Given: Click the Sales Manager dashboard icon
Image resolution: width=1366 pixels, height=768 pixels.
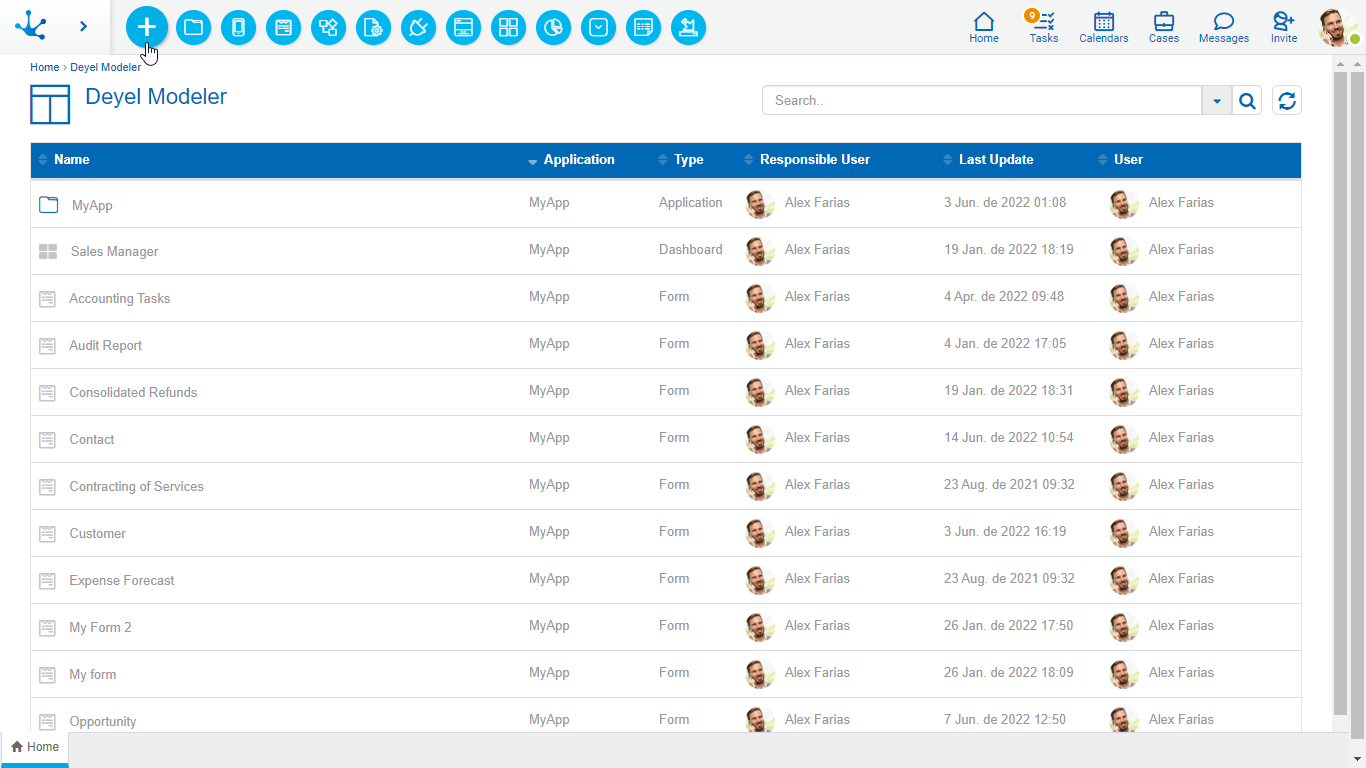Looking at the screenshot, I should pyautogui.click(x=47, y=252).
